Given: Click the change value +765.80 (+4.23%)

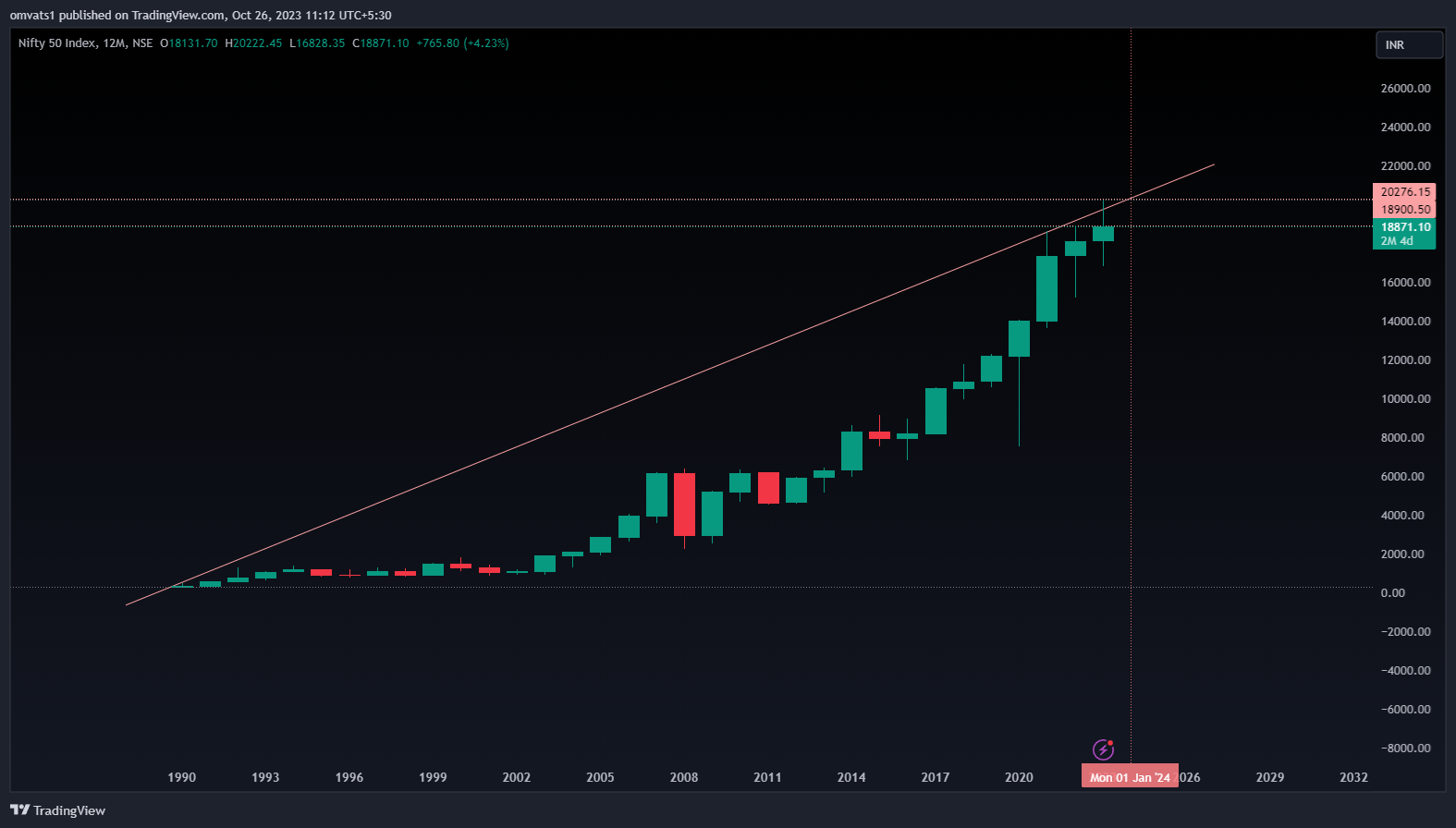Looking at the screenshot, I should coord(462,43).
